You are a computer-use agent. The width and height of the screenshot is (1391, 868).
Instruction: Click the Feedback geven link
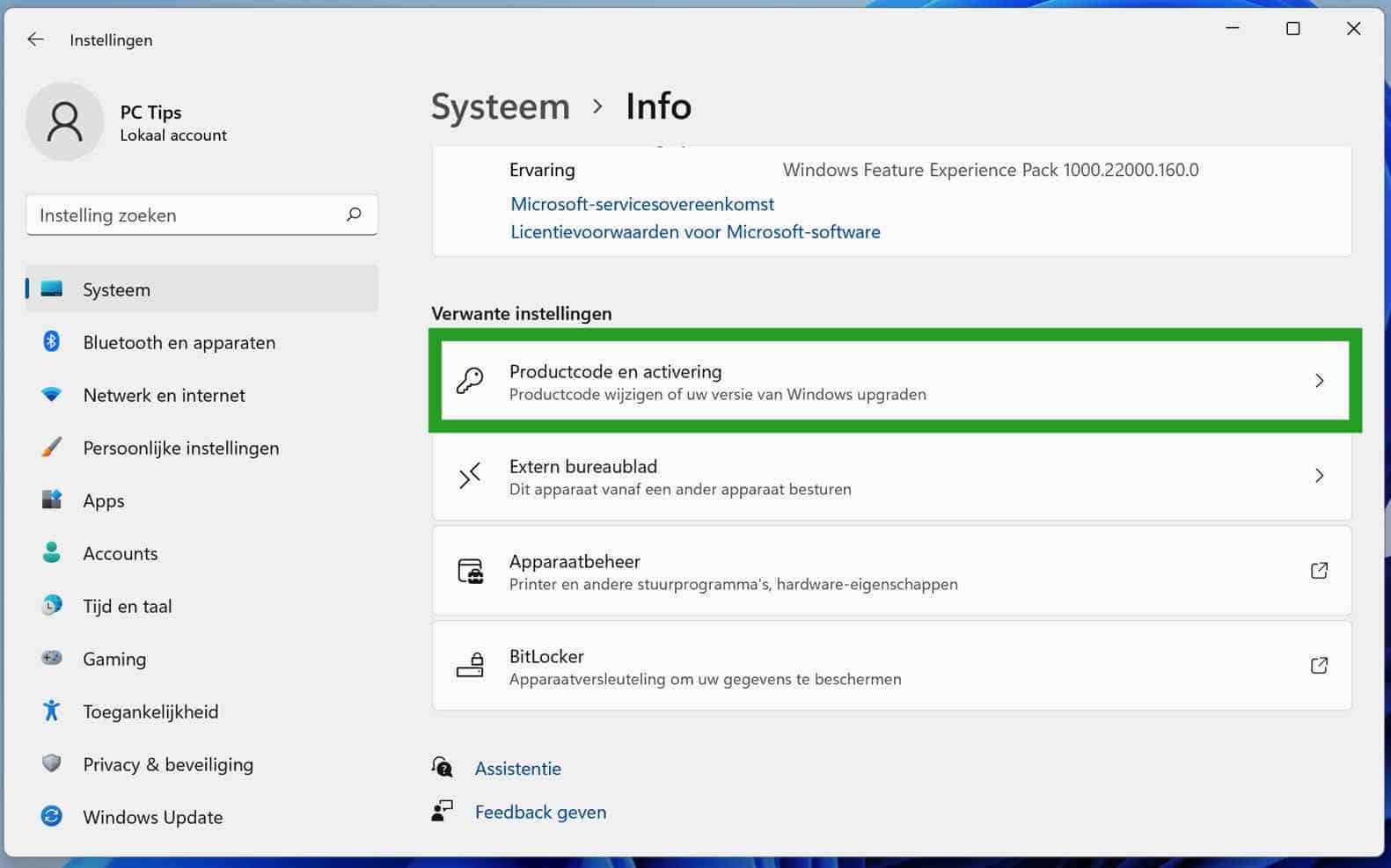[540, 813]
